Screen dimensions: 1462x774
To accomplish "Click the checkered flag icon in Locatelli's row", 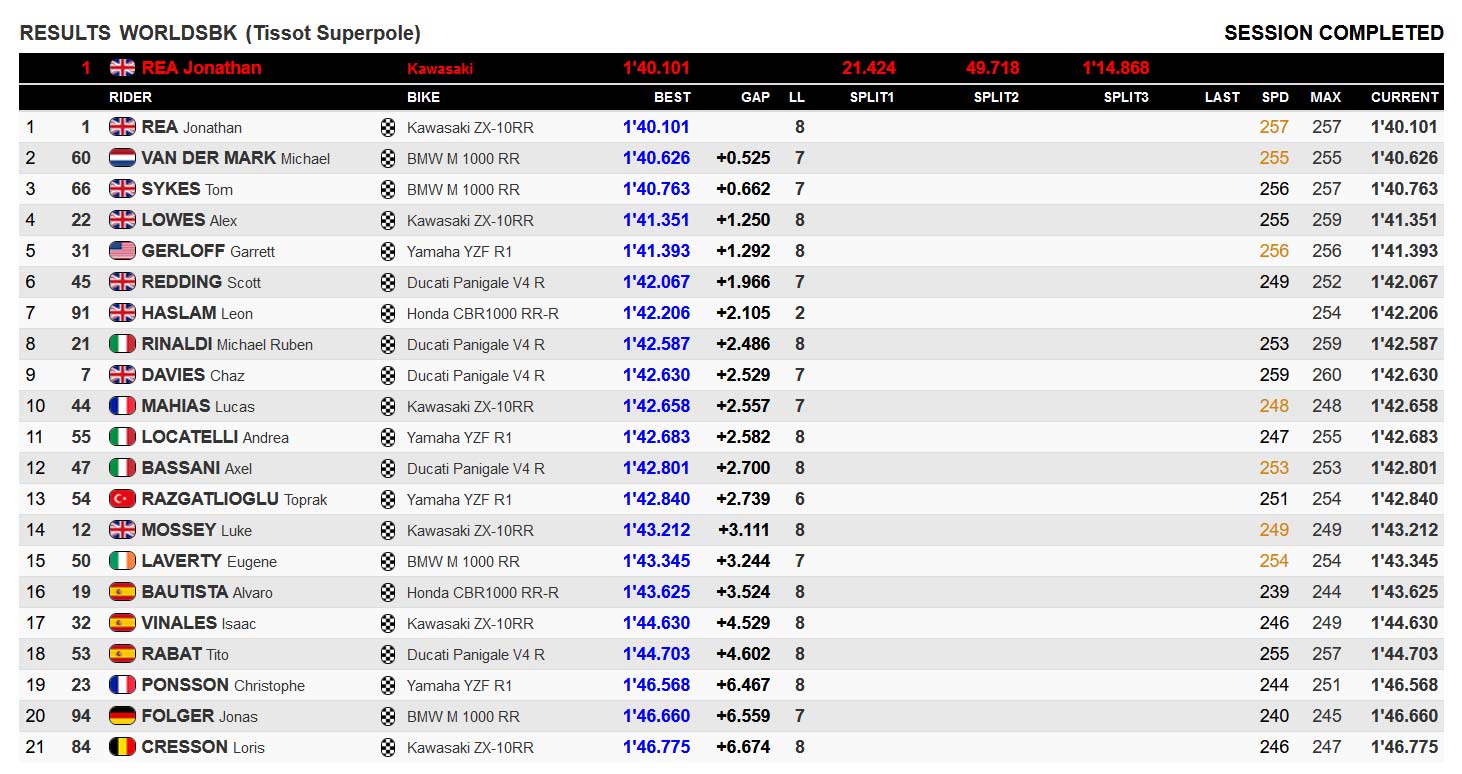I will (388, 438).
